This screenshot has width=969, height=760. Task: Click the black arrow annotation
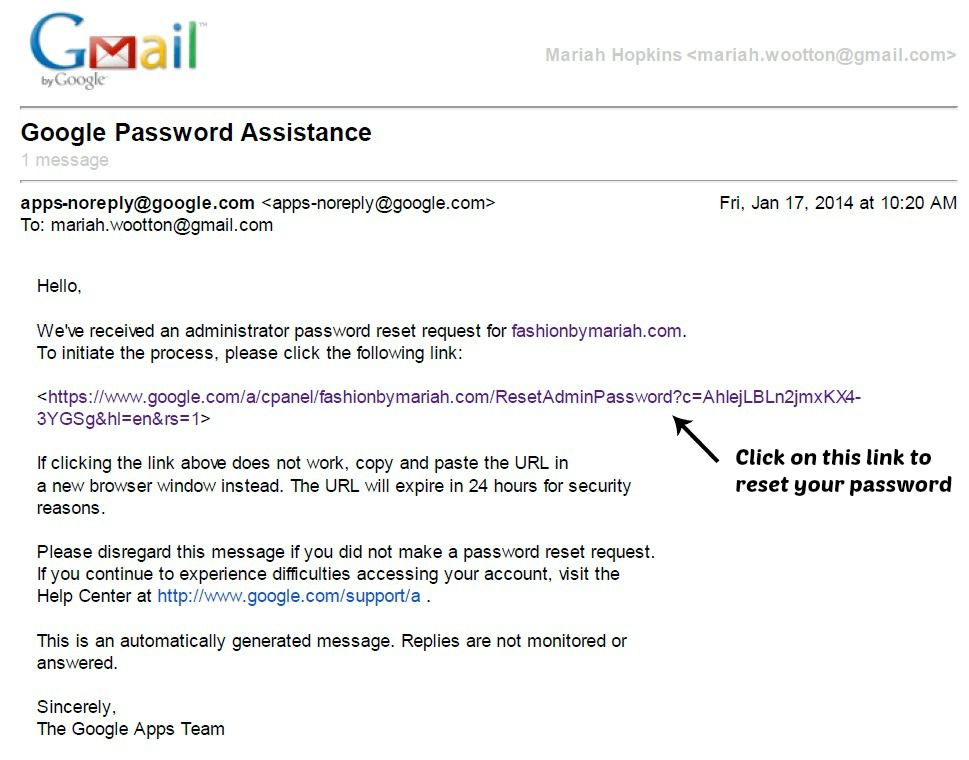[x=696, y=439]
